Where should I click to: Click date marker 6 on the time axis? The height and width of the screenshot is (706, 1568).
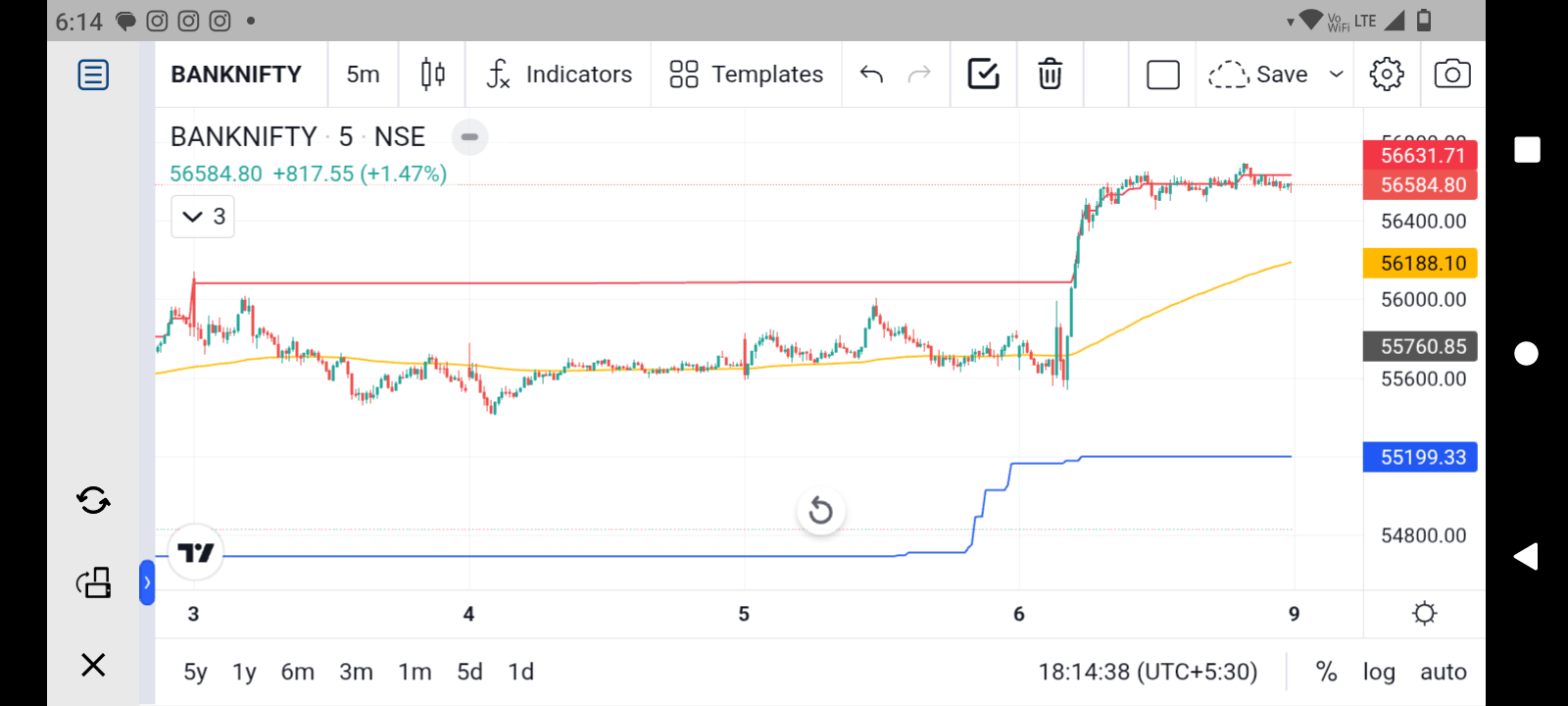[x=1019, y=614]
